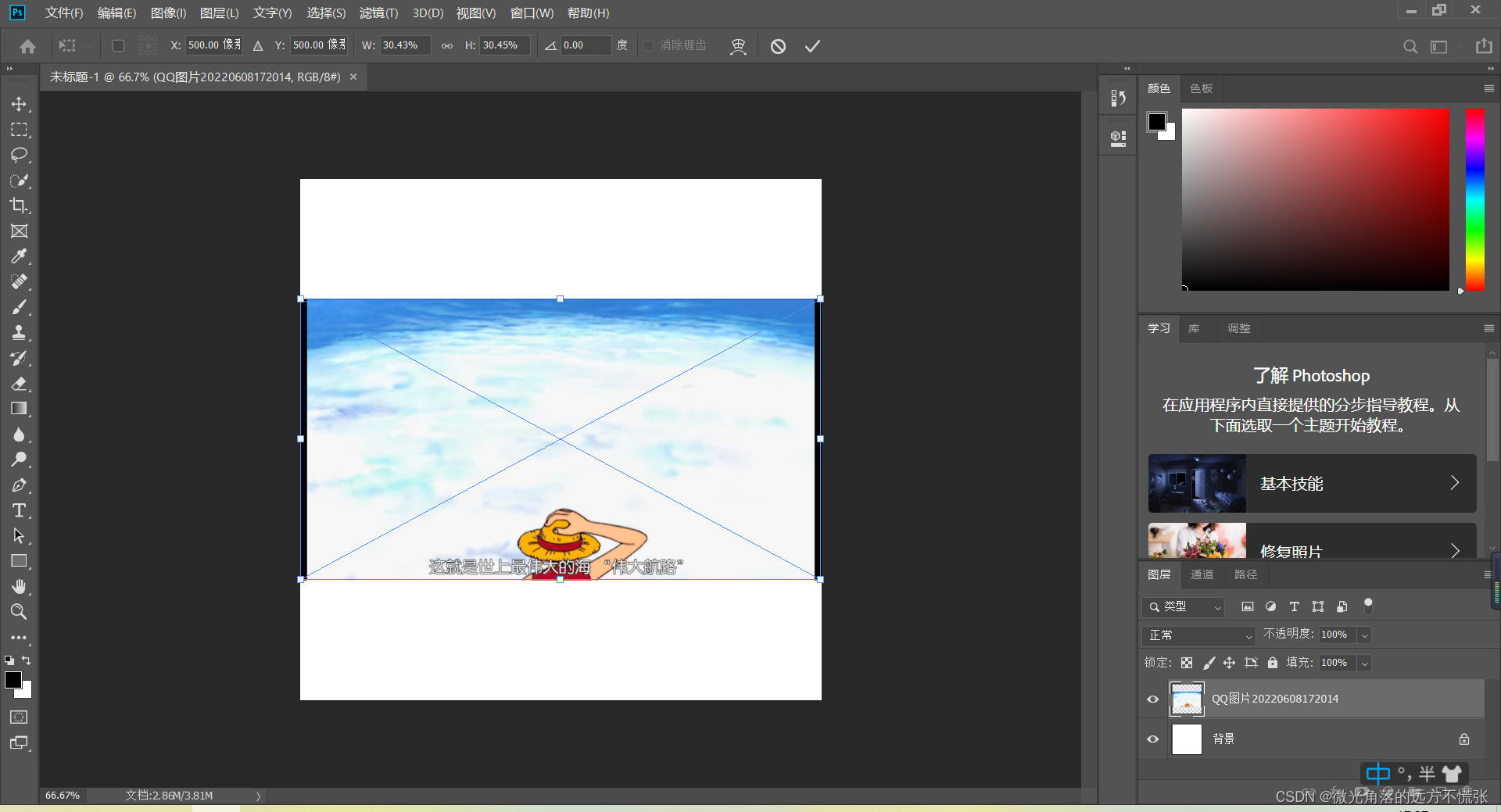Open the 文件(F) menu
The width and height of the screenshot is (1501, 812).
64,13
